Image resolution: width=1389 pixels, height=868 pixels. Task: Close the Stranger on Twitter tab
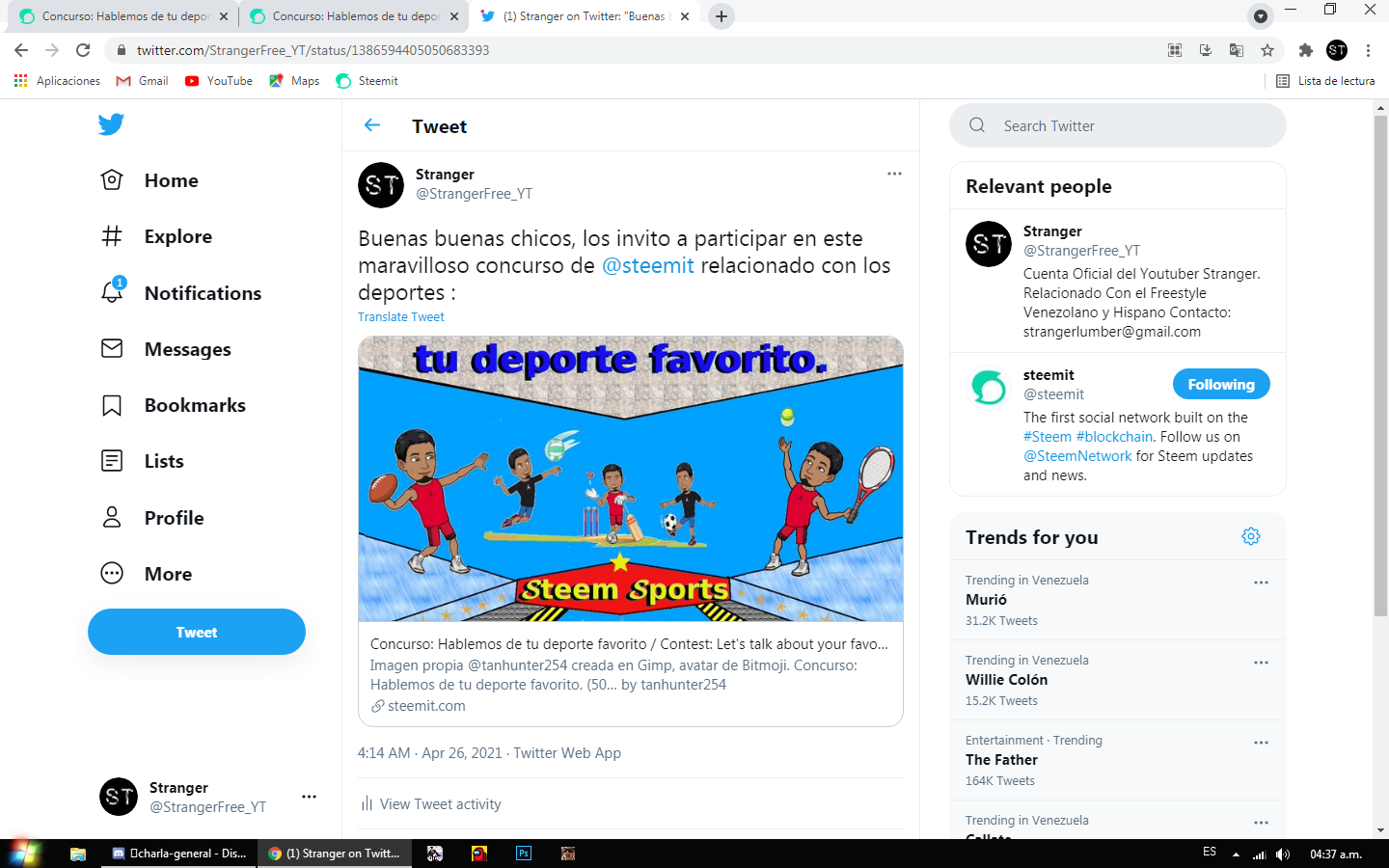pos(685,16)
